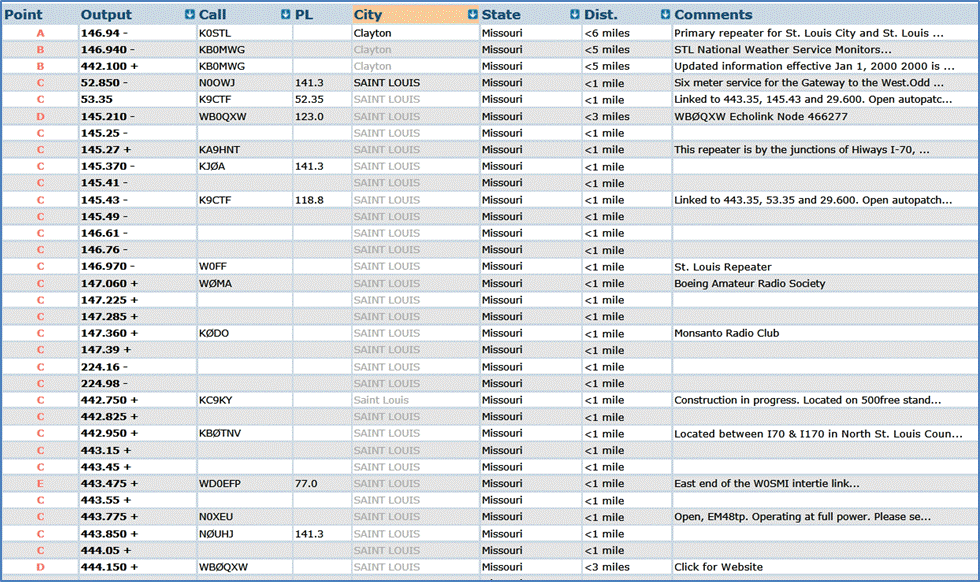The width and height of the screenshot is (980, 582).
Task: Select point marker A in first row
Action: [x=41, y=33]
